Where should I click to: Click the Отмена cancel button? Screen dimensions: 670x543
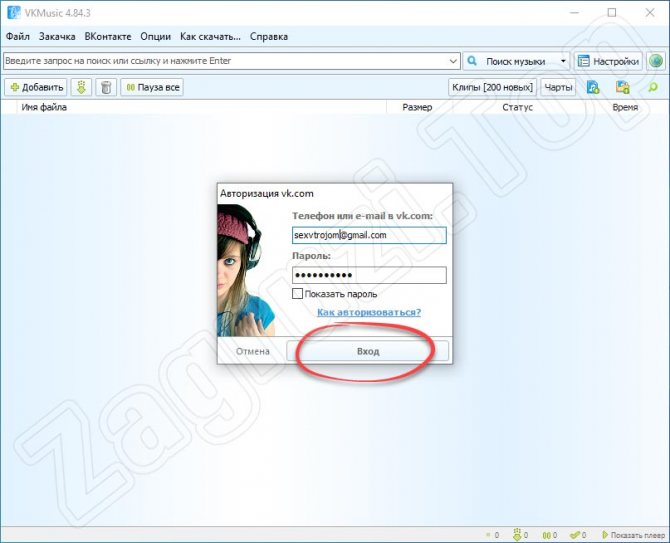(x=253, y=352)
